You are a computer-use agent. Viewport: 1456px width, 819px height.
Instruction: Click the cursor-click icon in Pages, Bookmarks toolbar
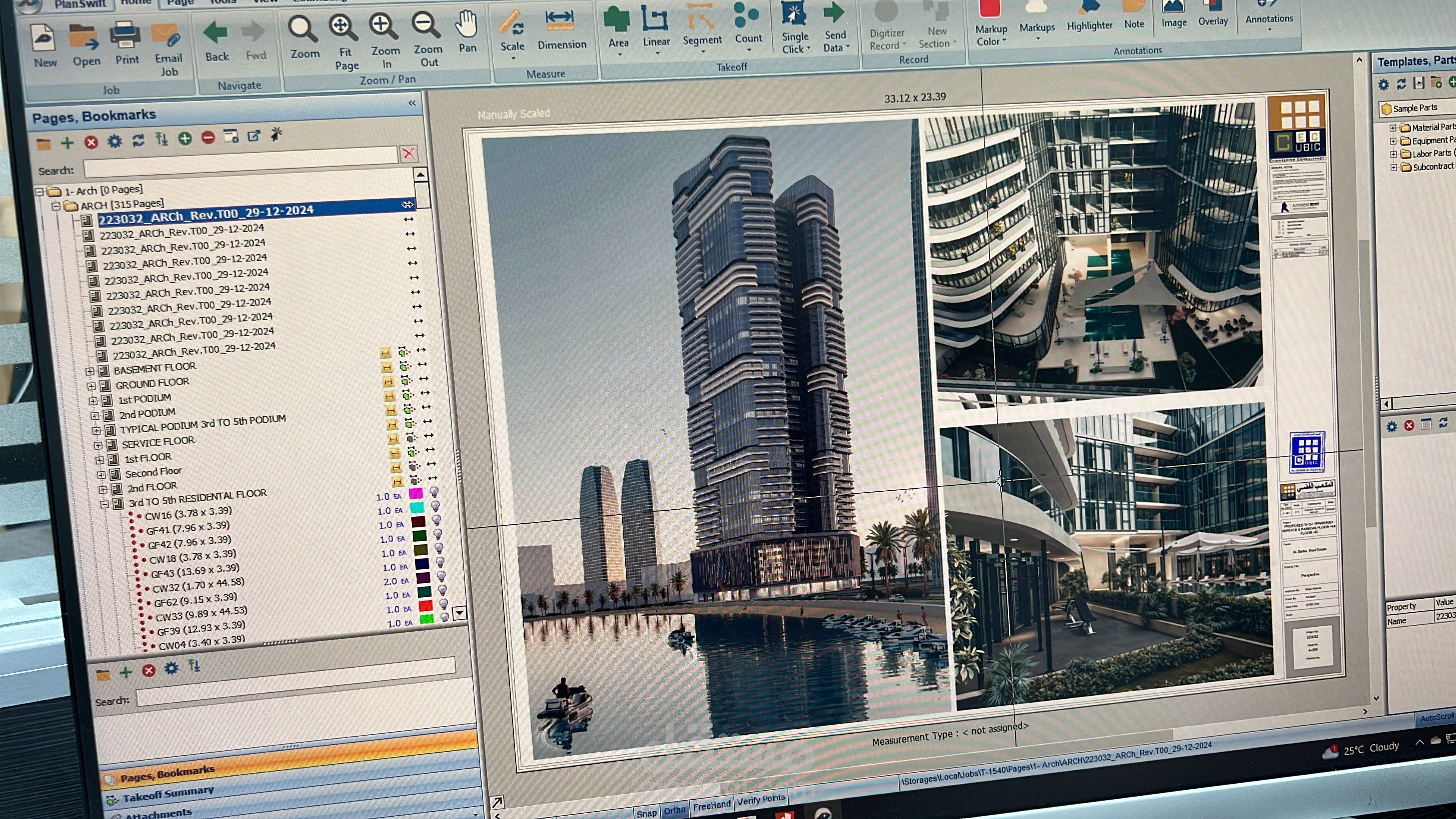(x=276, y=135)
